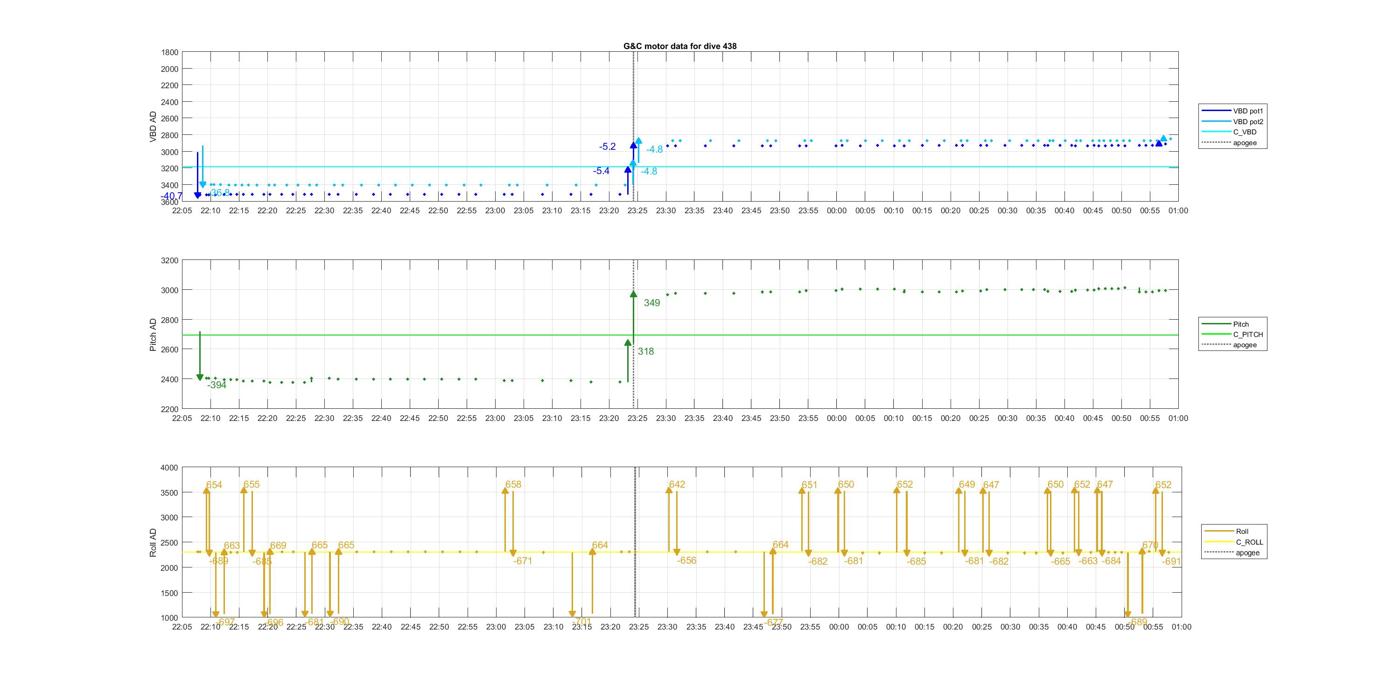
Task: Click the '654' roll data label
Action: [214, 485]
